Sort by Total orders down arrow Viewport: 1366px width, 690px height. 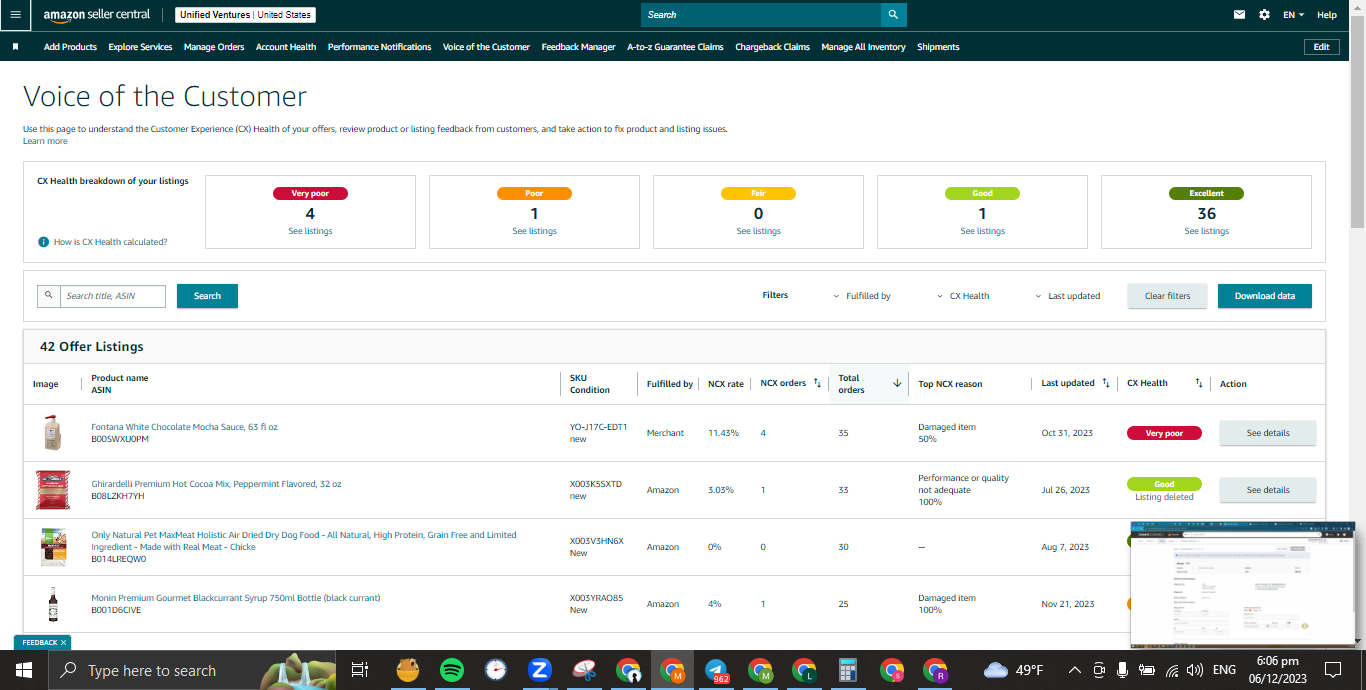coord(897,383)
